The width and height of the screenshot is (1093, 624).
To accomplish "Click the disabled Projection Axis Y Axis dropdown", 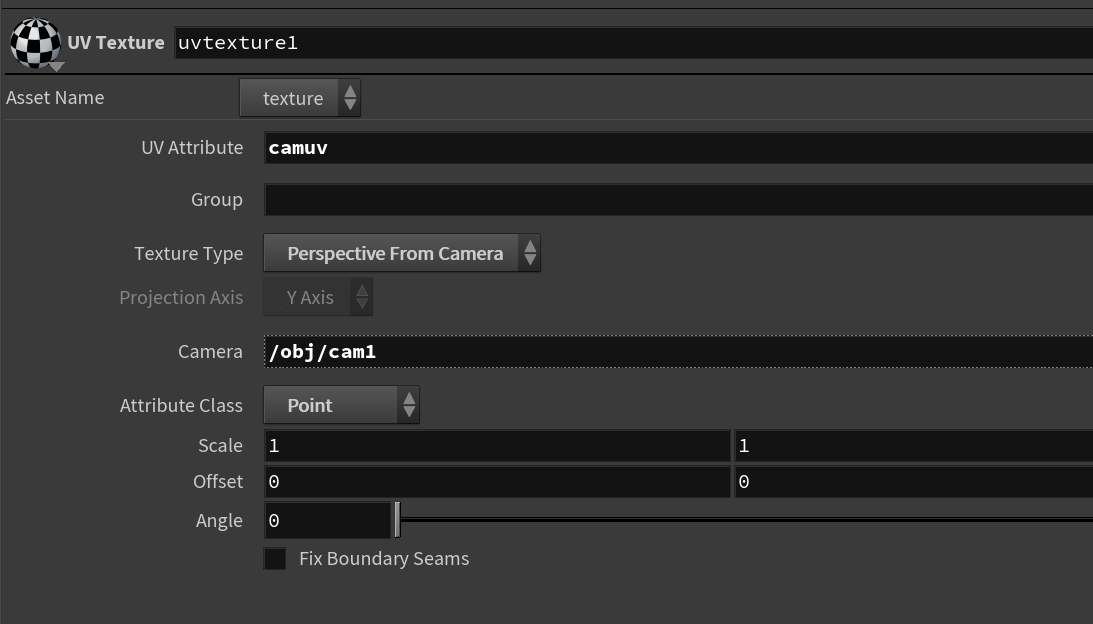I will click(318, 297).
